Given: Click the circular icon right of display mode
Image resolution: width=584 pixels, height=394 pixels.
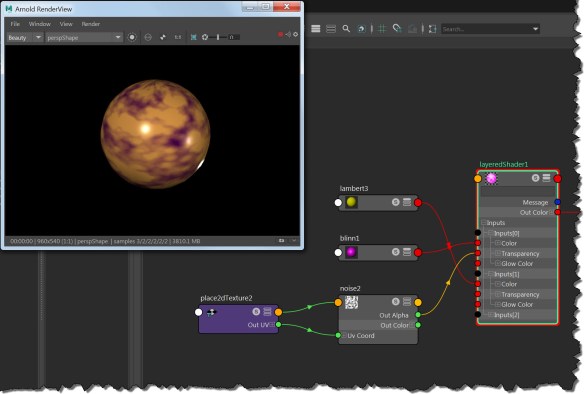Looking at the screenshot, I should pos(148,37).
